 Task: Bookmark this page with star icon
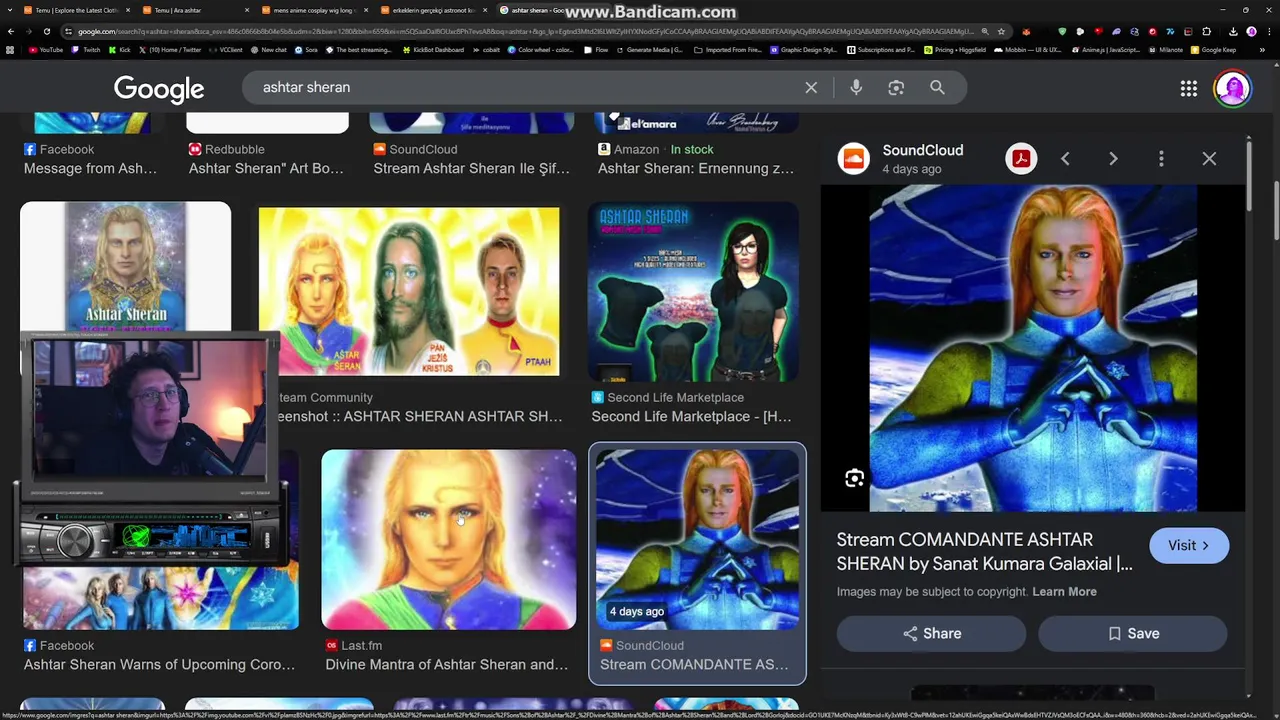tap(1001, 31)
